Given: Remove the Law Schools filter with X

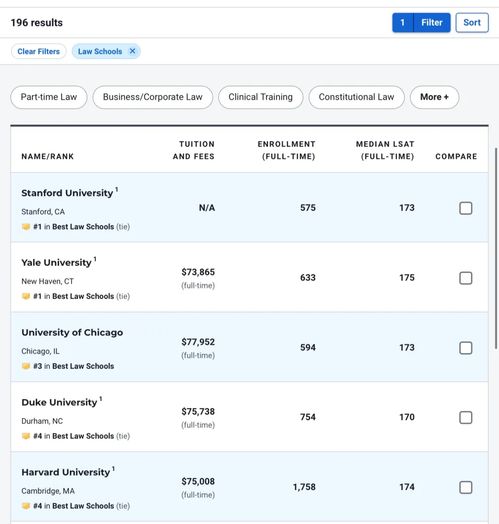Looking at the screenshot, I should tap(132, 51).
